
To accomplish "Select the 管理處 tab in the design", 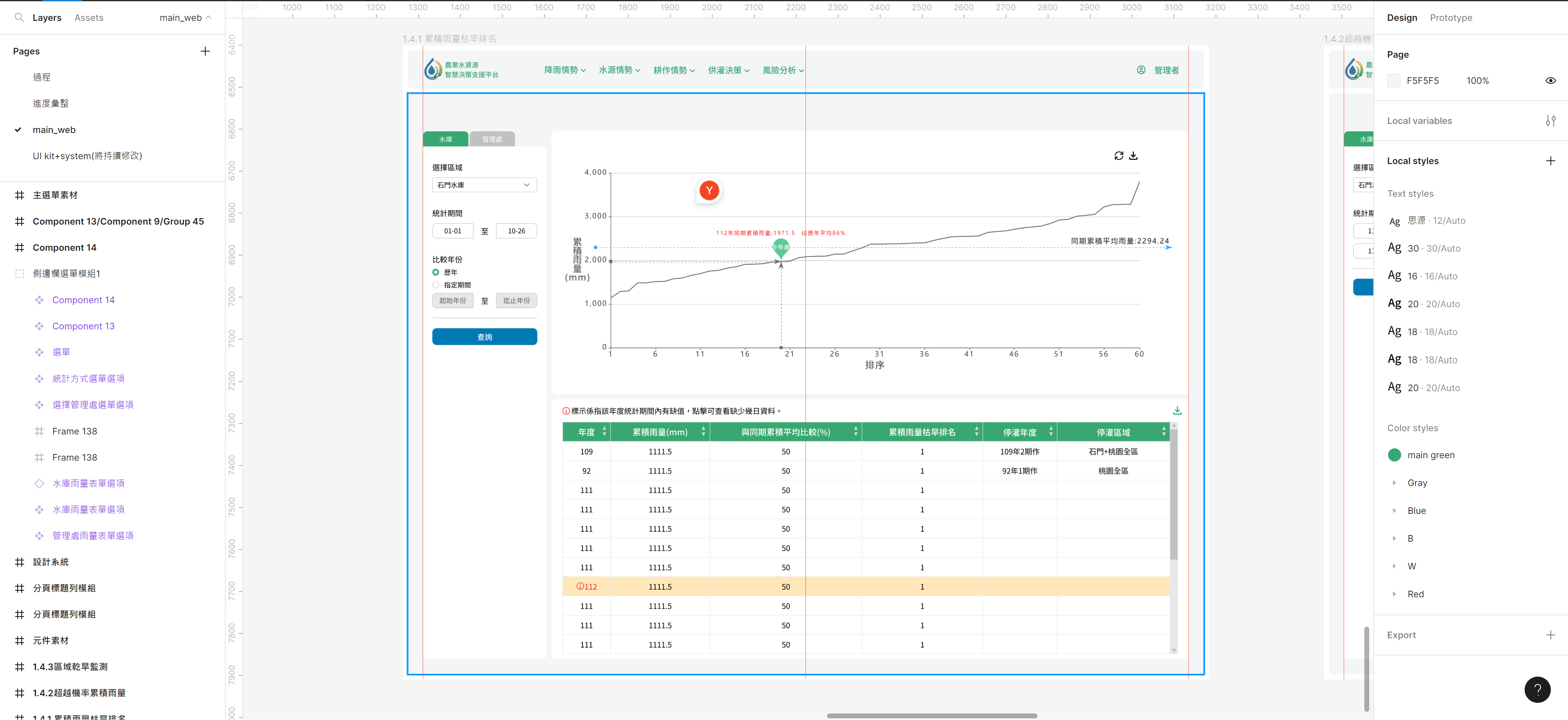I will click(492, 139).
